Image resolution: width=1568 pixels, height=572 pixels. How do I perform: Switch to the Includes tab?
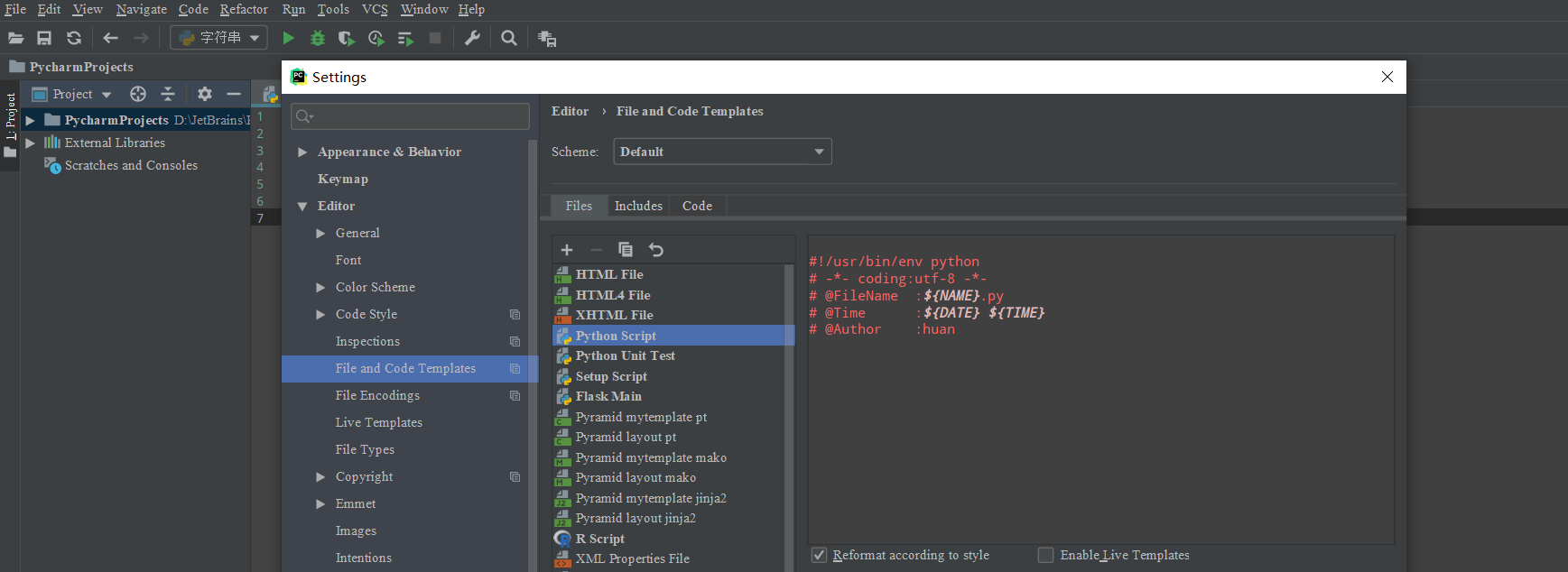click(638, 206)
